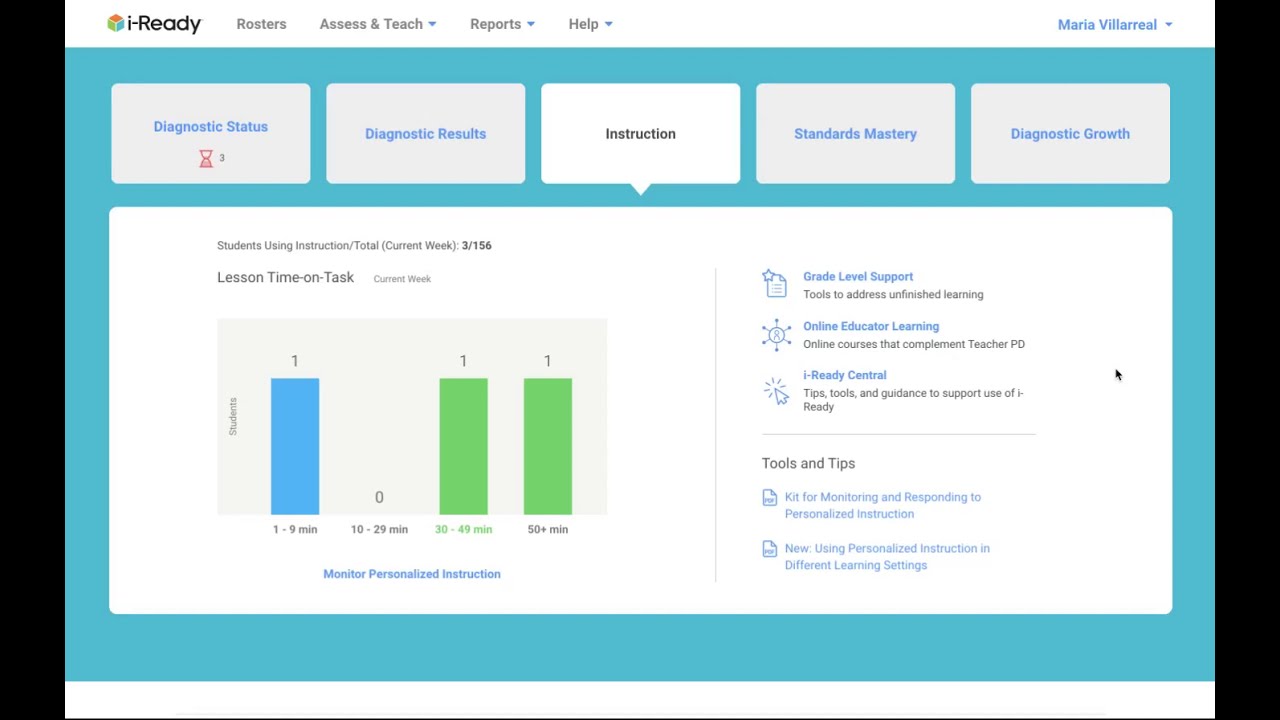Open New: Using Personalized Instruction link
The height and width of the screenshot is (720, 1280).
(887, 557)
